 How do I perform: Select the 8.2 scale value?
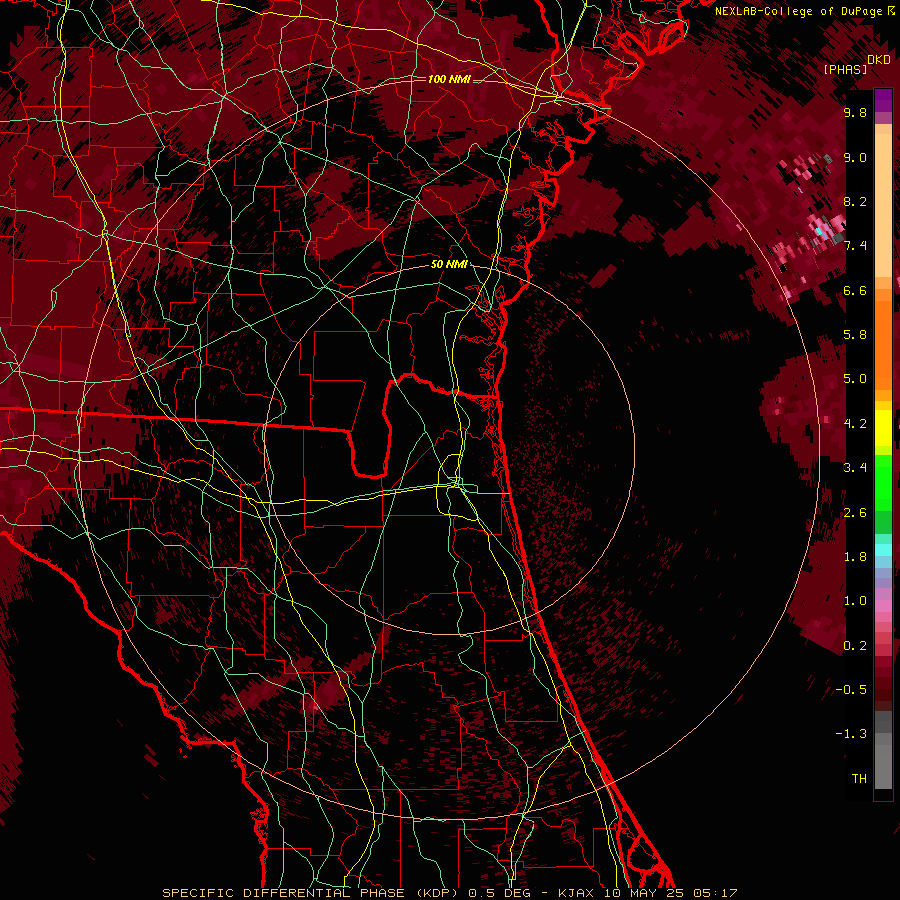tap(855, 201)
